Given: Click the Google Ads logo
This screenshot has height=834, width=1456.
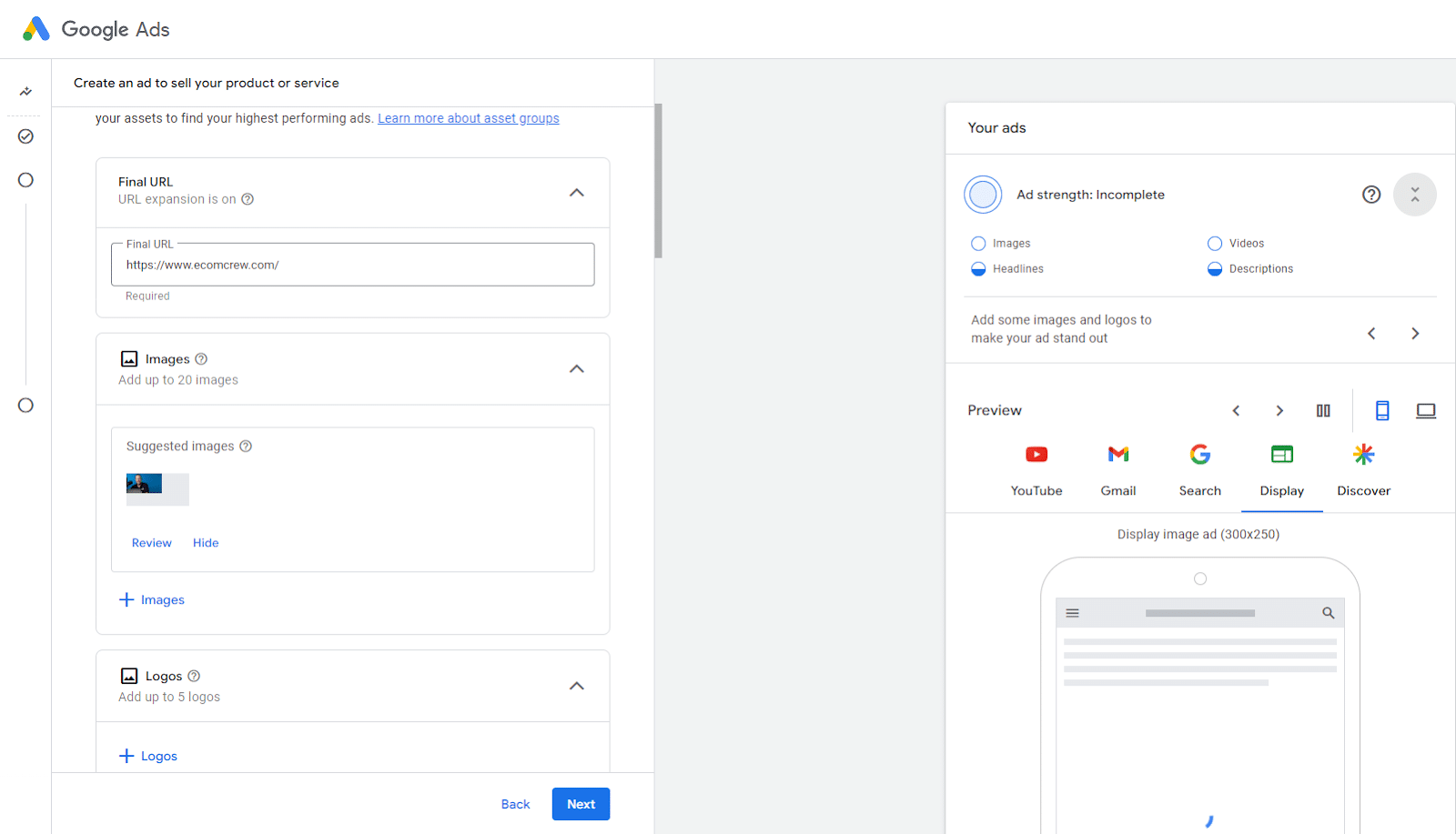Looking at the screenshot, I should pos(96,29).
